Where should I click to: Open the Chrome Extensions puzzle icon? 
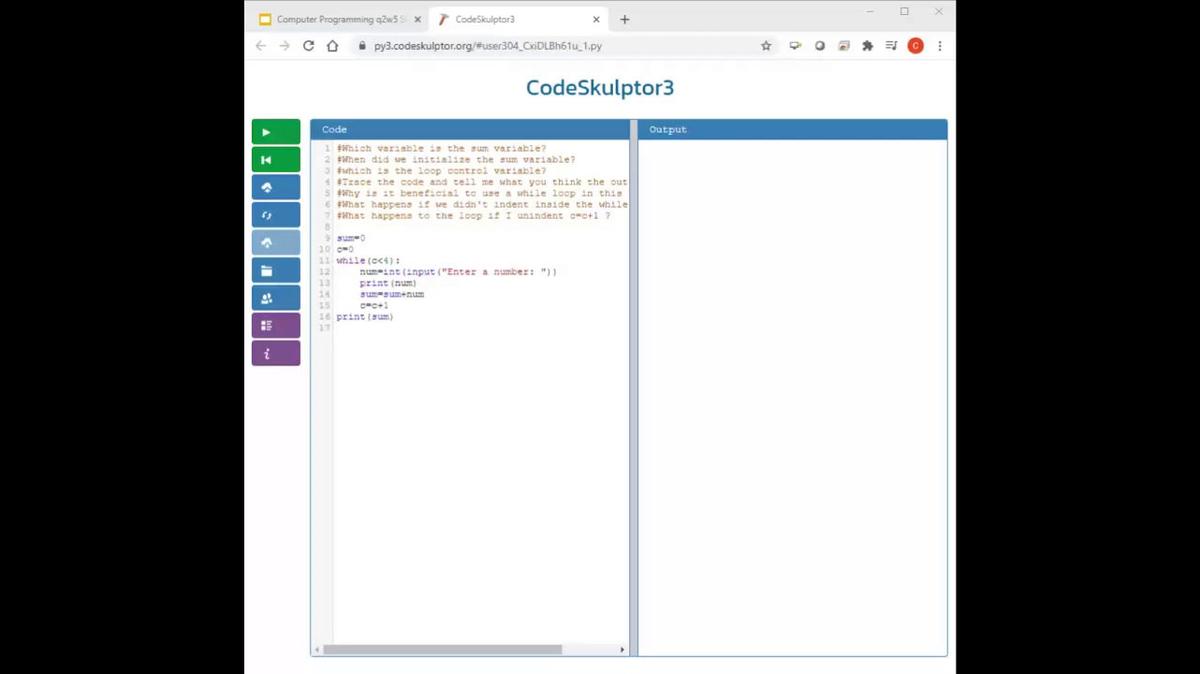pos(867,46)
